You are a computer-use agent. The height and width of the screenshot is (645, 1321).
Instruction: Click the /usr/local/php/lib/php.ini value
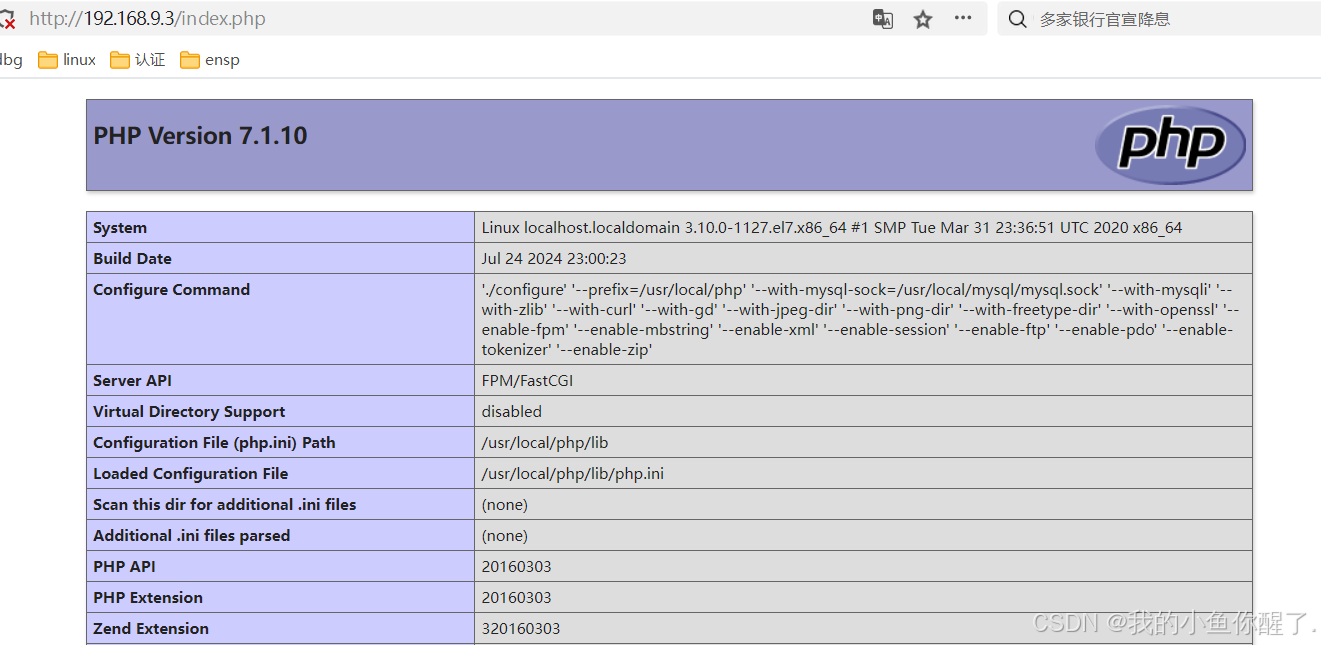572,474
